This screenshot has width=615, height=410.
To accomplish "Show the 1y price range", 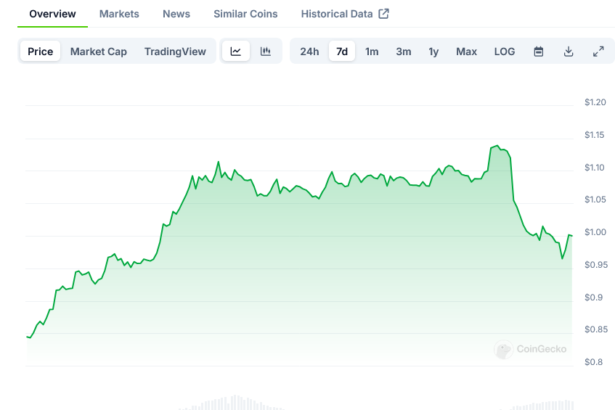I will coord(433,51).
